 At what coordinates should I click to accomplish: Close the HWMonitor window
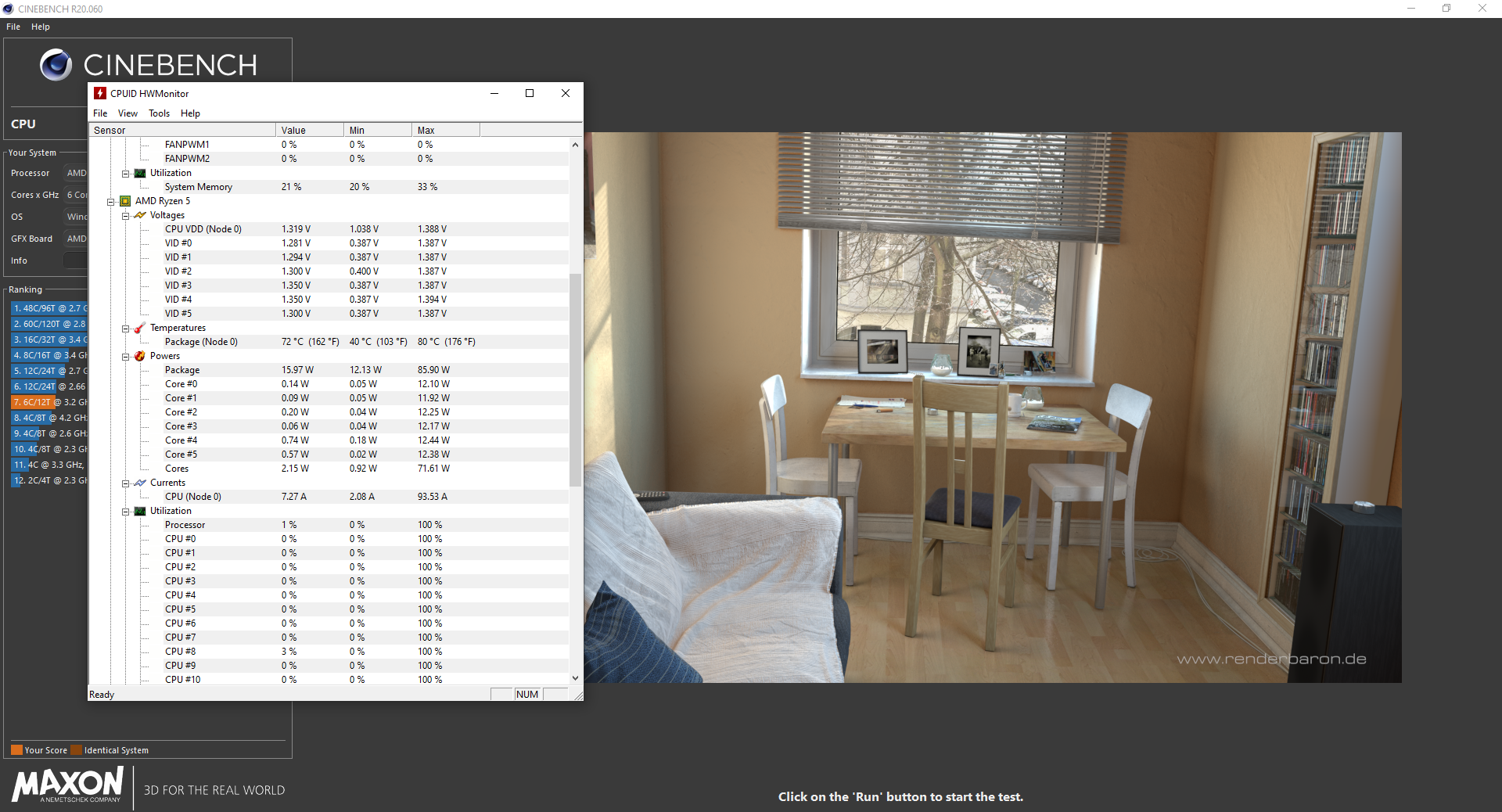(x=566, y=93)
